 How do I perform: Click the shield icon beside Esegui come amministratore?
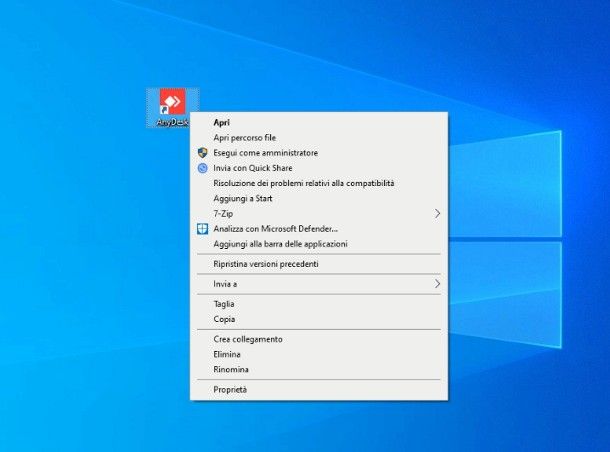(x=202, y=153)
